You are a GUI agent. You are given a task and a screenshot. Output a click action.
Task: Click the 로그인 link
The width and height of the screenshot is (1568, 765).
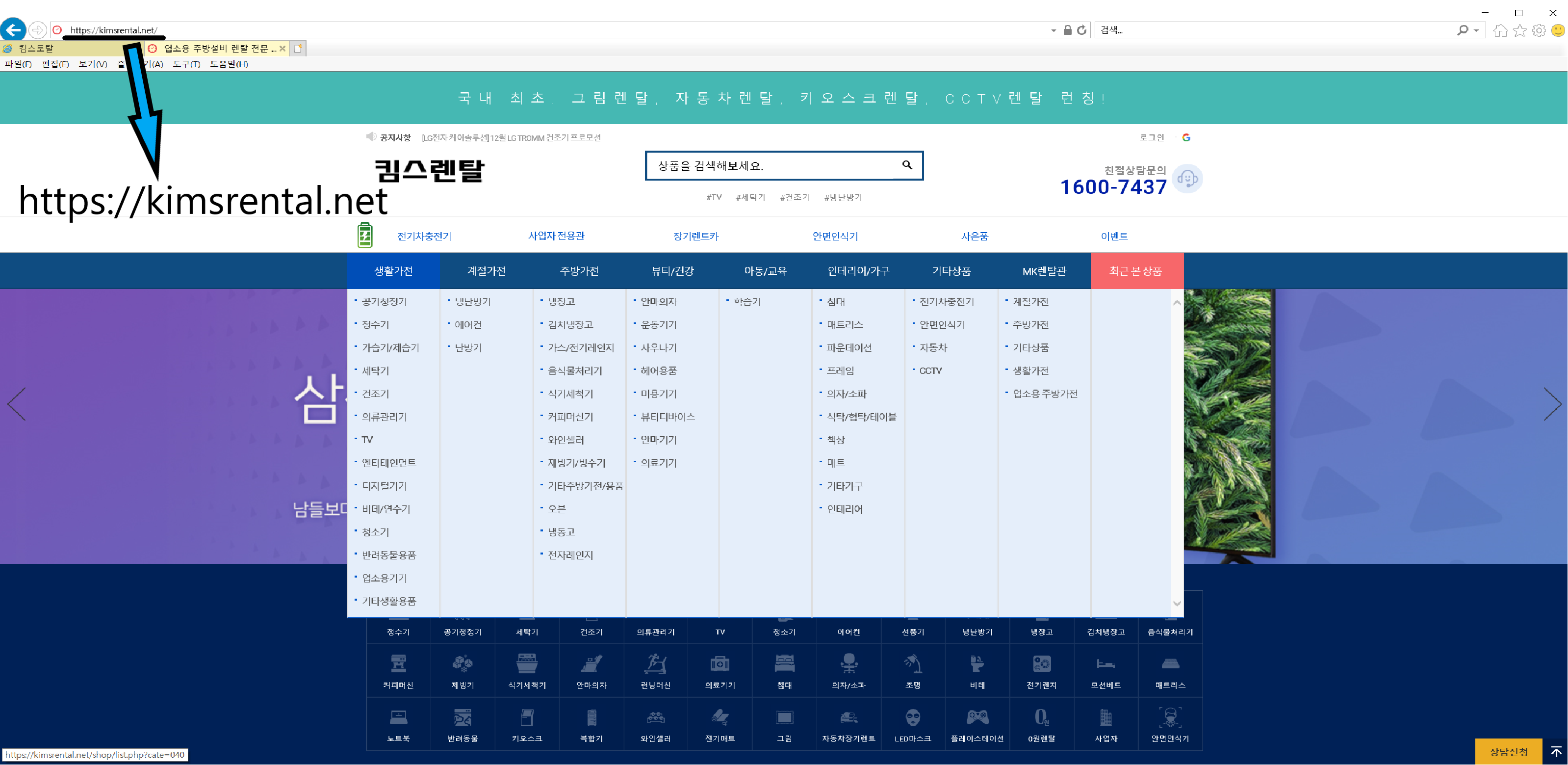click(x=1152, y=138)
